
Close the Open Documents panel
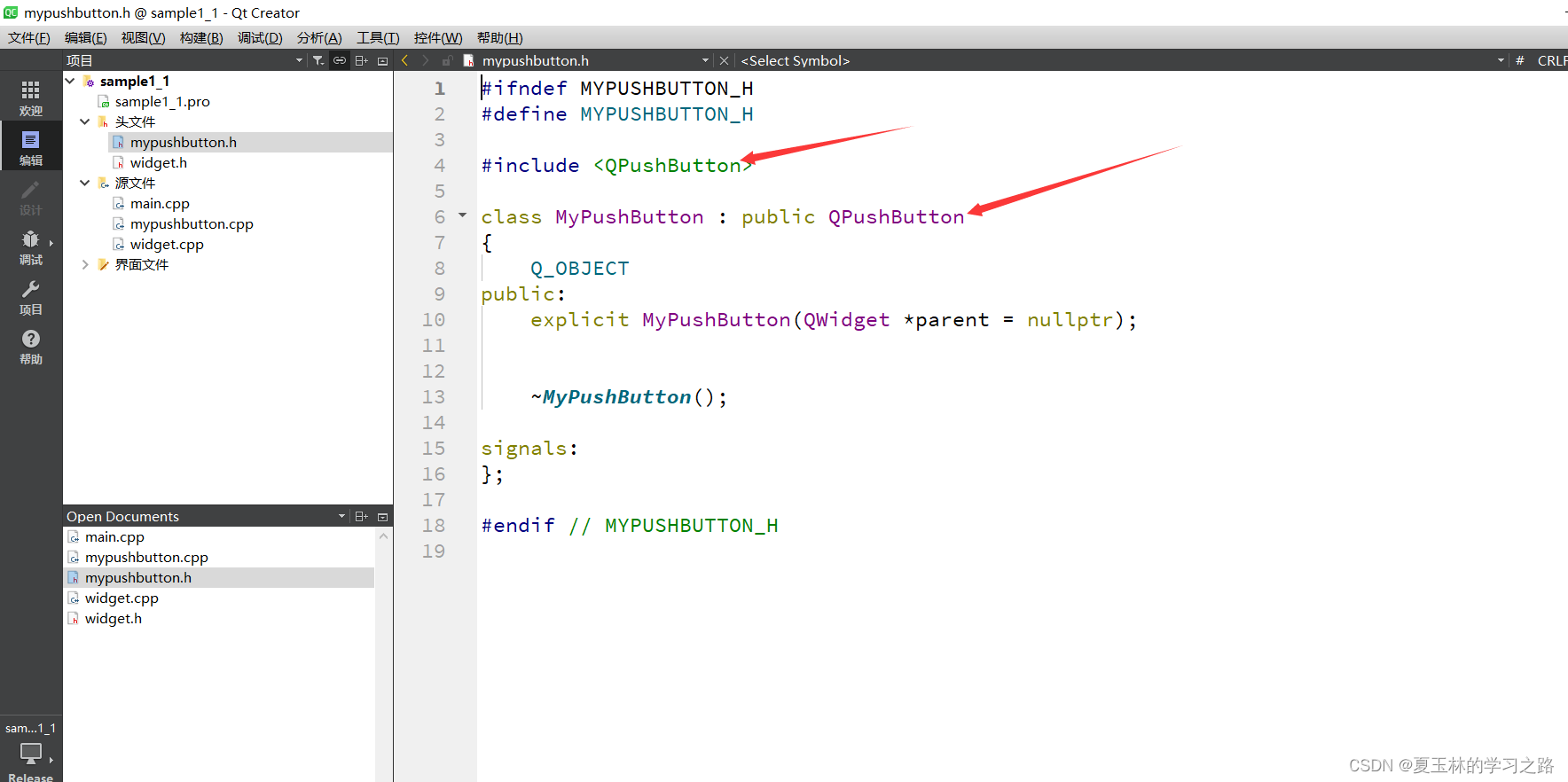383,516
